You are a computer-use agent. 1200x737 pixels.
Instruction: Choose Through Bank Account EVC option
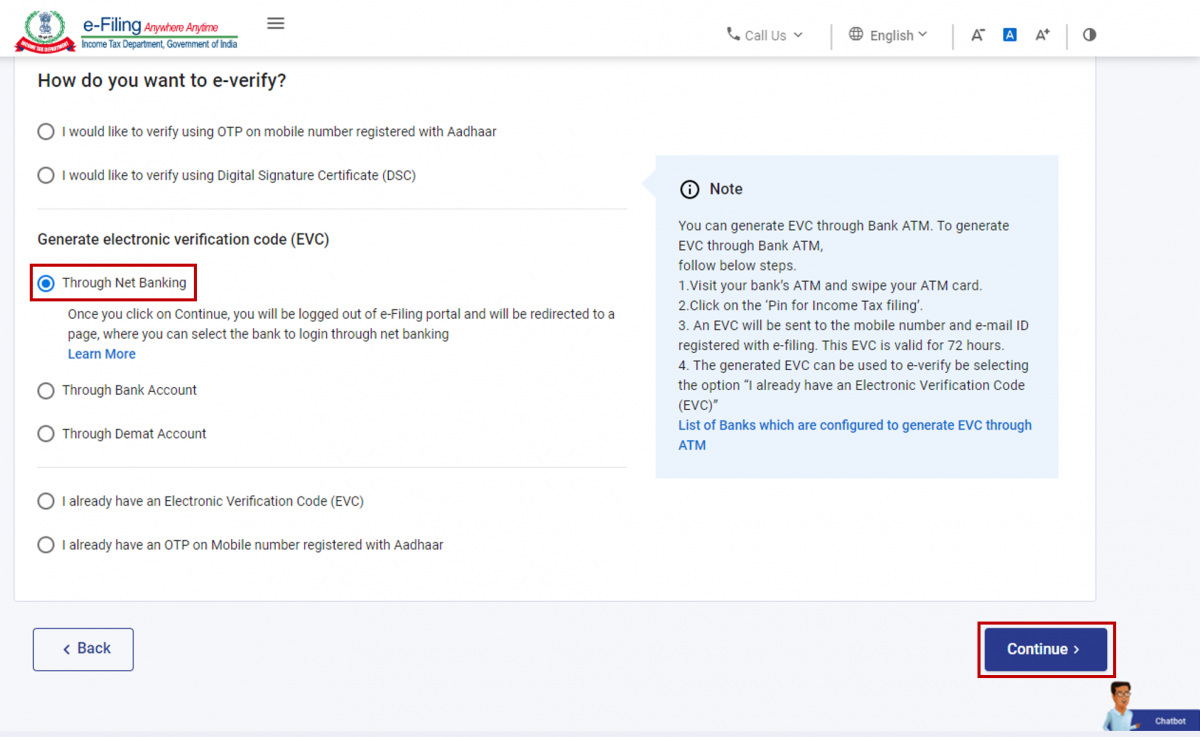click(45, 390)
